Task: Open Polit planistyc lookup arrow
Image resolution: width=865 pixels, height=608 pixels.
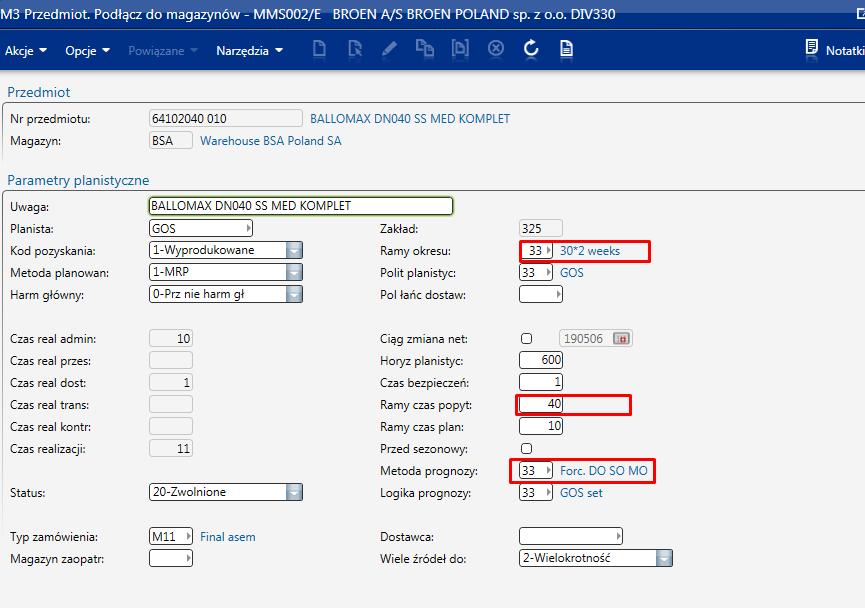Action: tap(548, 273)
